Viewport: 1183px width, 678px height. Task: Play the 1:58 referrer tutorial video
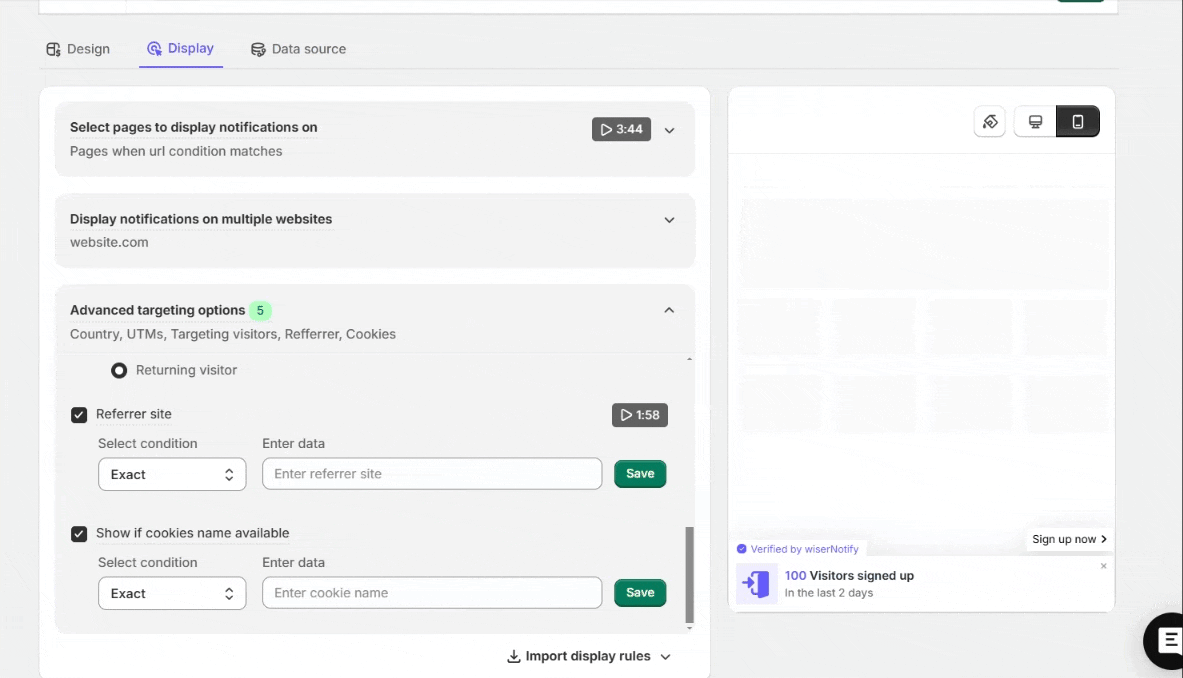pos(640,415)
